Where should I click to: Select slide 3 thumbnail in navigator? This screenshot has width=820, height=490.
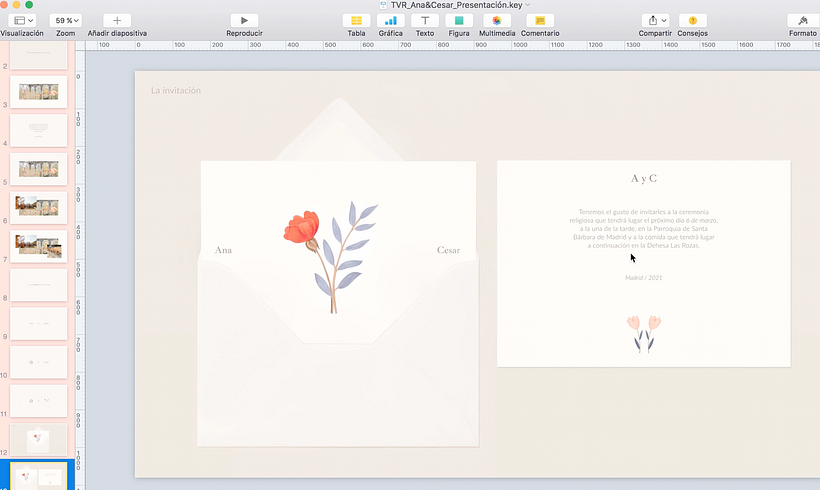click(39, 92)
